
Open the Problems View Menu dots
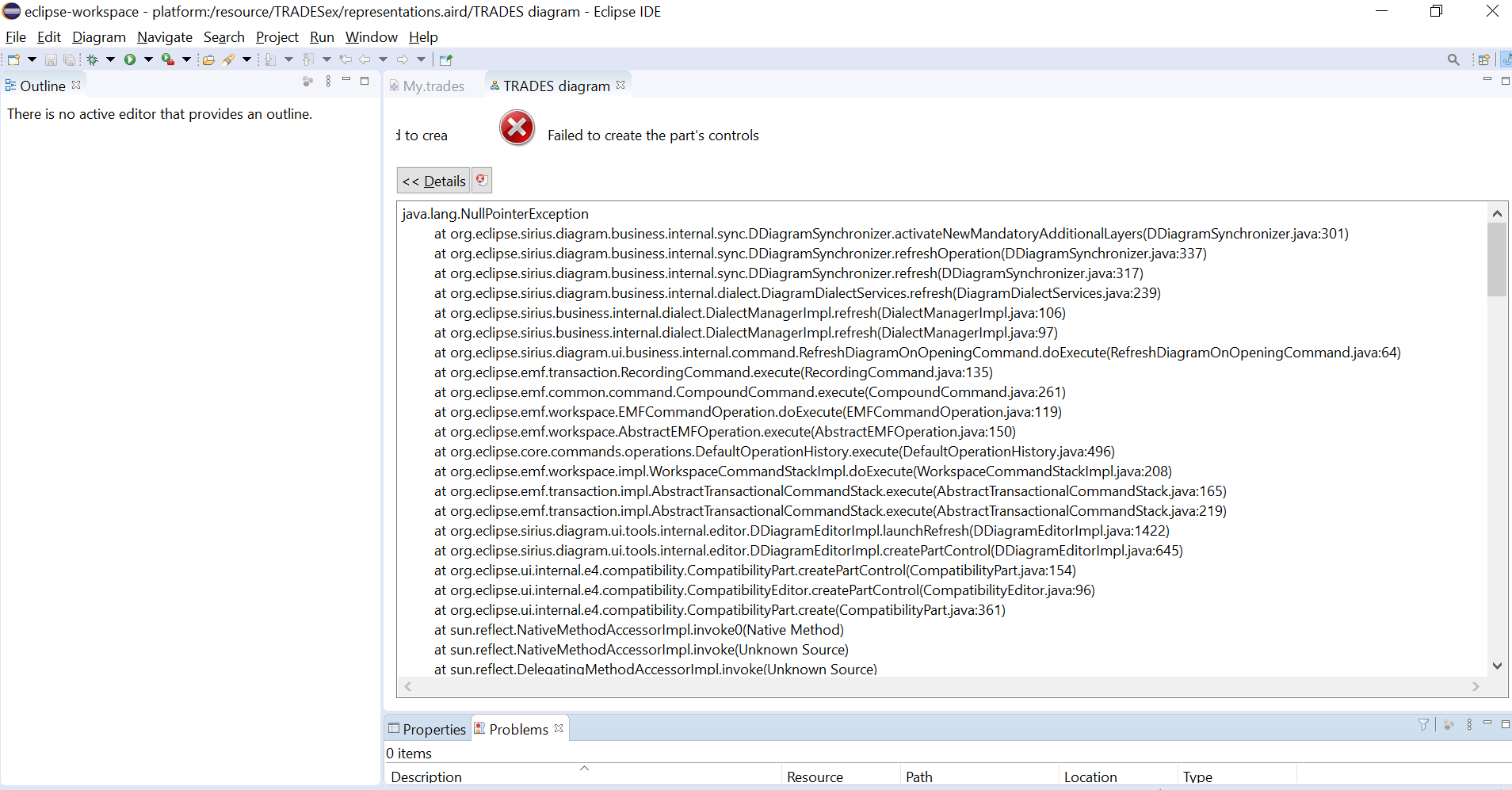coord(1469,724)
